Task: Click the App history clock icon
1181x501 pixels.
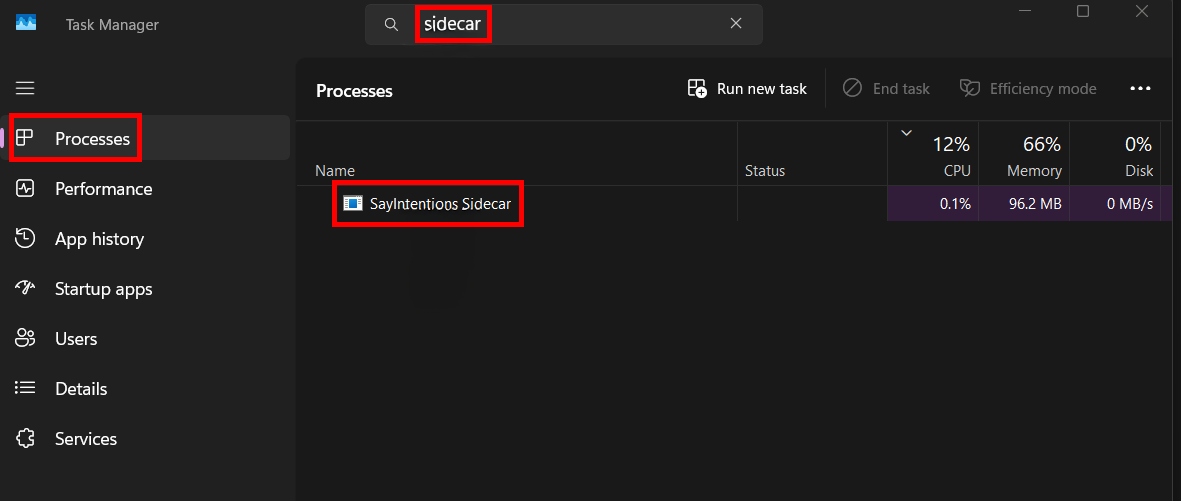Action: coord(25,239)
